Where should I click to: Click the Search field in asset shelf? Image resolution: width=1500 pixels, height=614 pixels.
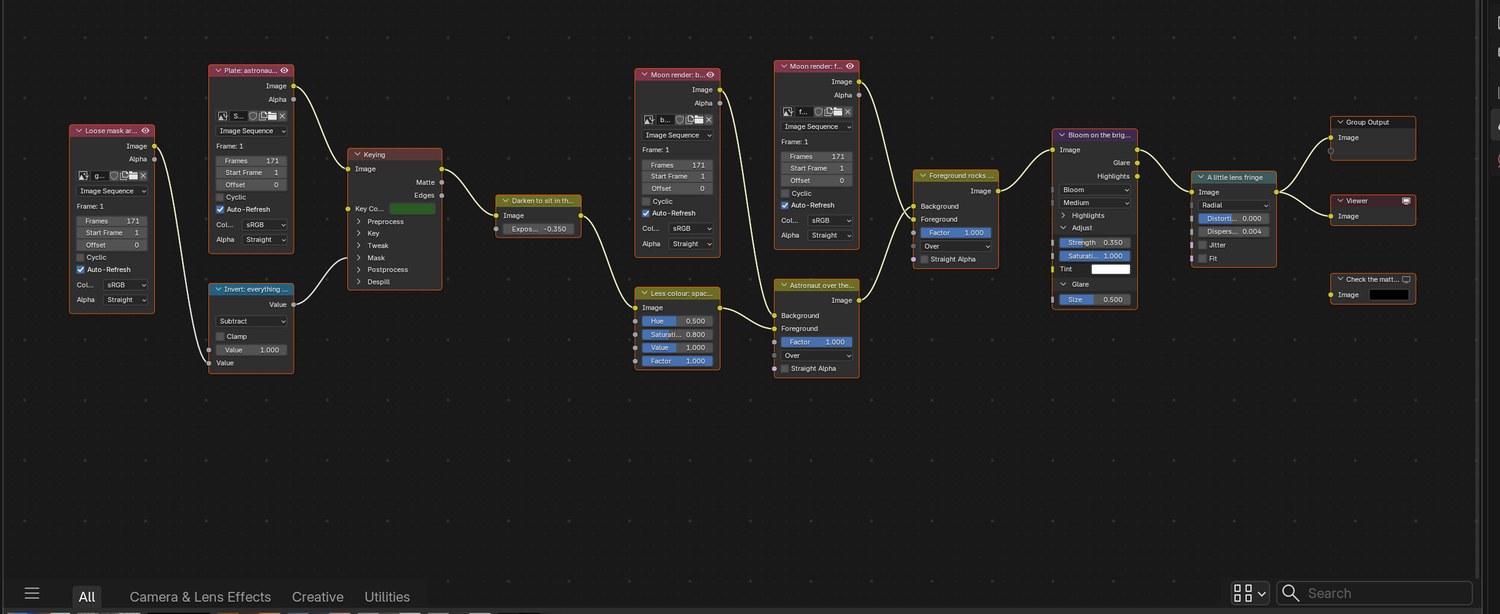coord(1375,593)
